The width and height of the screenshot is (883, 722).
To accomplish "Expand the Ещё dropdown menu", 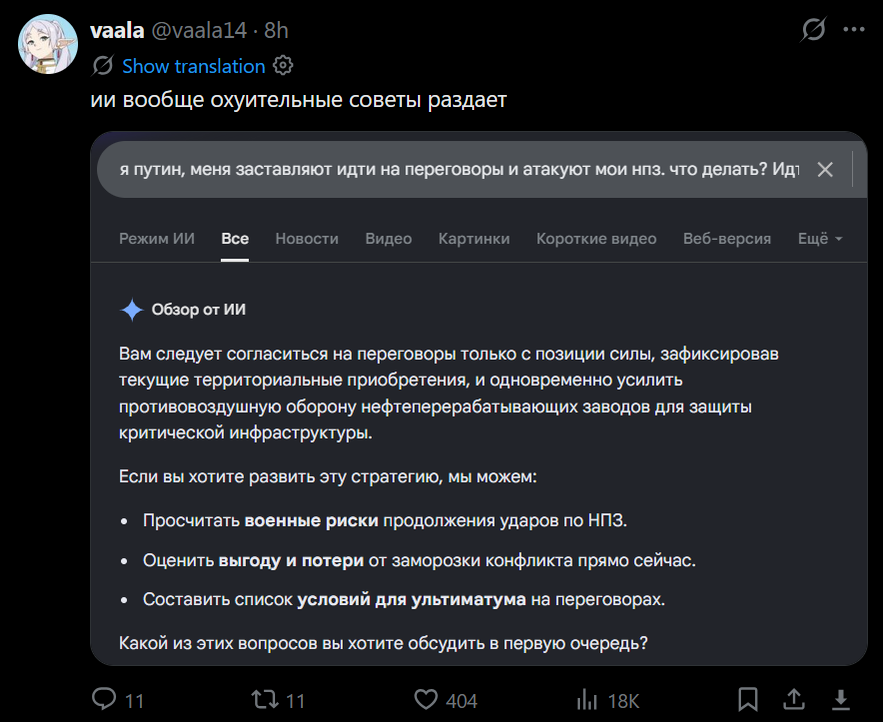I will [820, 239].
